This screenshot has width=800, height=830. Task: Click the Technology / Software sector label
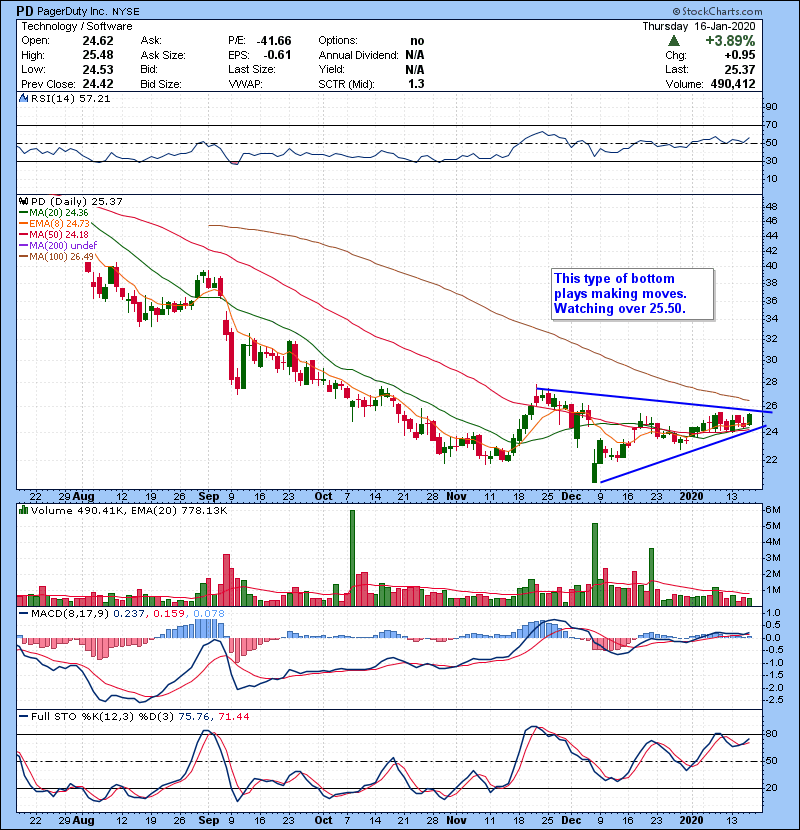tap(77, 26)
